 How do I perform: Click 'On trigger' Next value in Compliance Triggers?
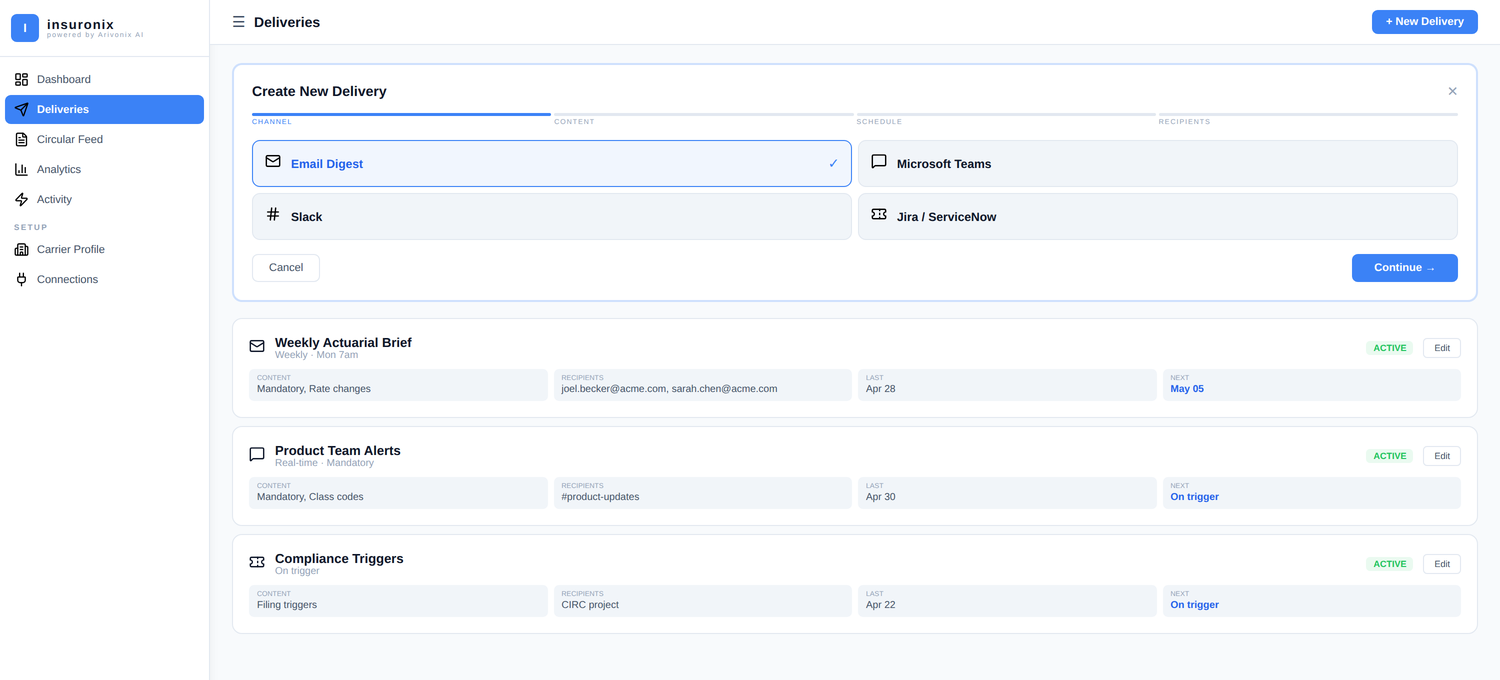1195,605
